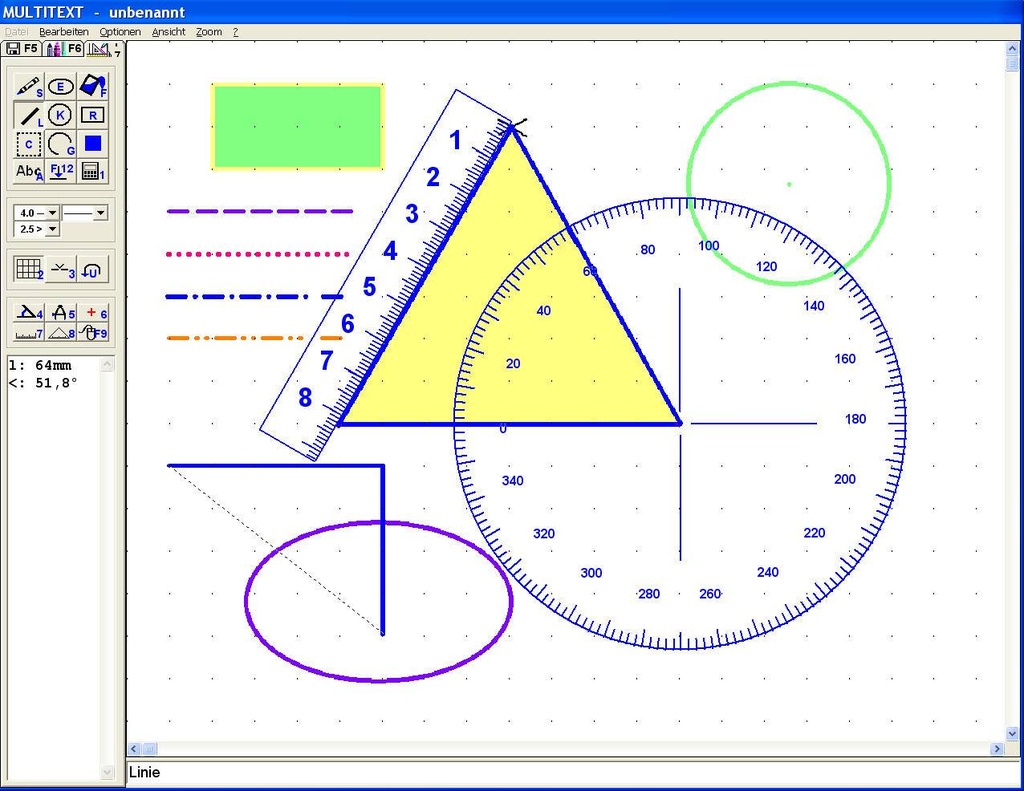Activate the Abc text tool

pyautogui.click(x=29, y=171)
